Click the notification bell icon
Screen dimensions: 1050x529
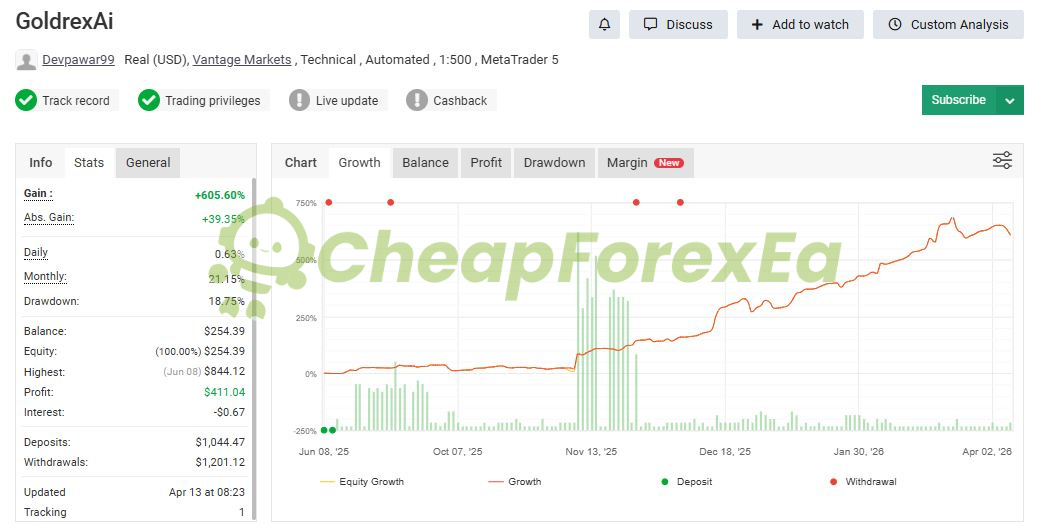(x=604, y=25)
